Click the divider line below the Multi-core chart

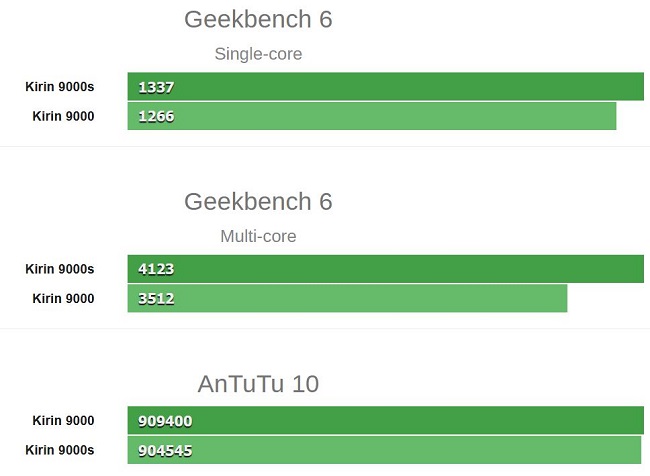325,329
